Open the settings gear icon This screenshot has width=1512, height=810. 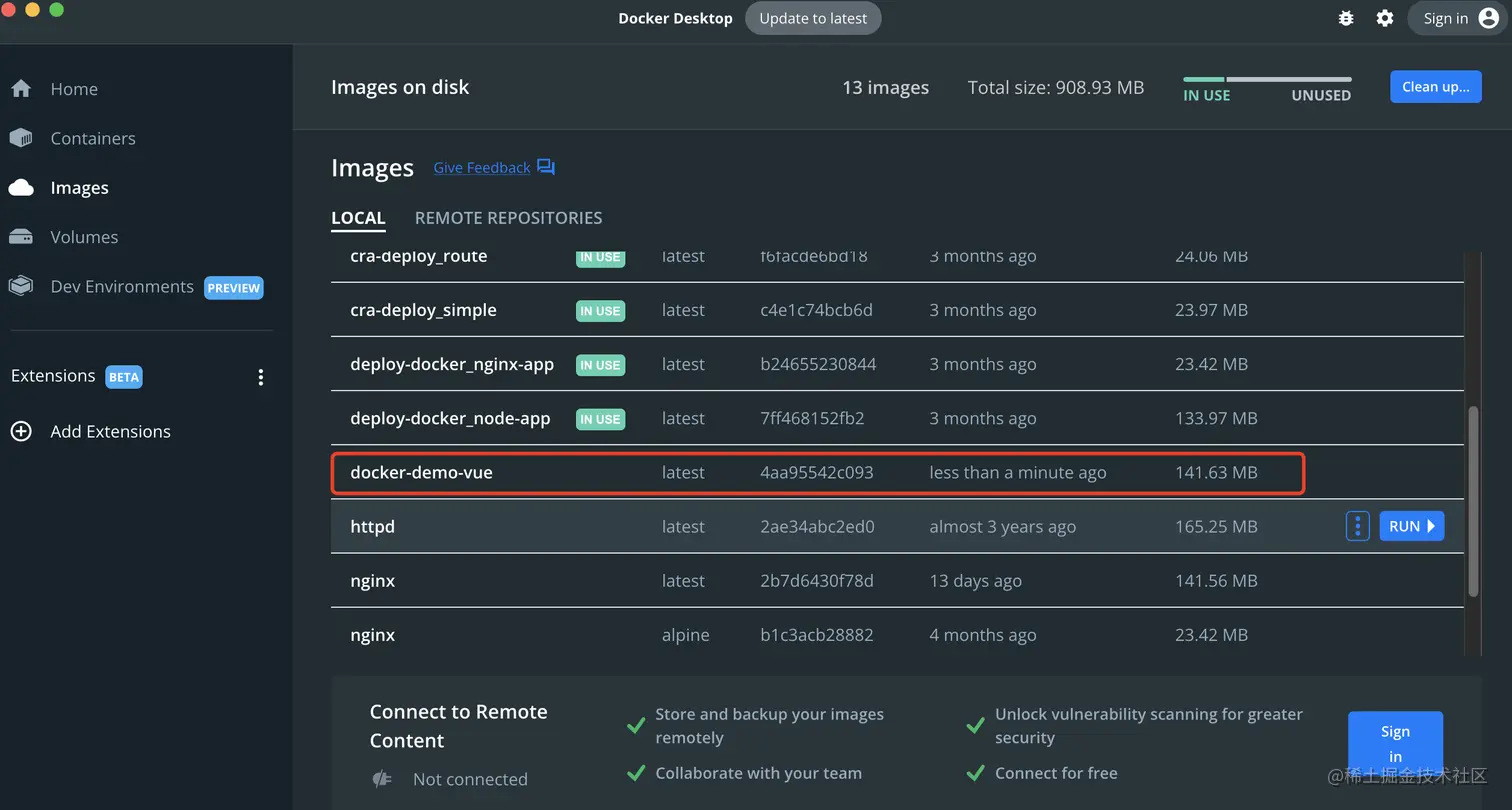pos(1384,18)
